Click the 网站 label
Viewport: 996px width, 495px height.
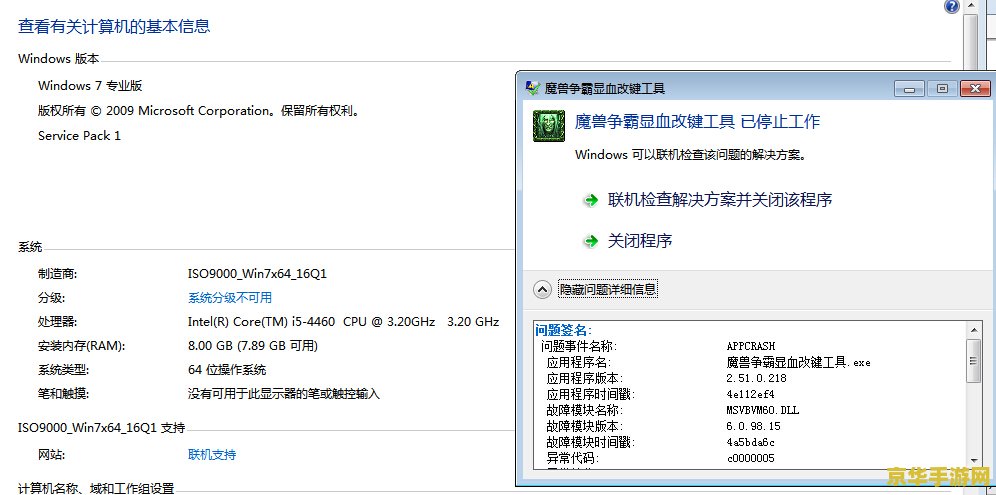(x=51, y=454)
